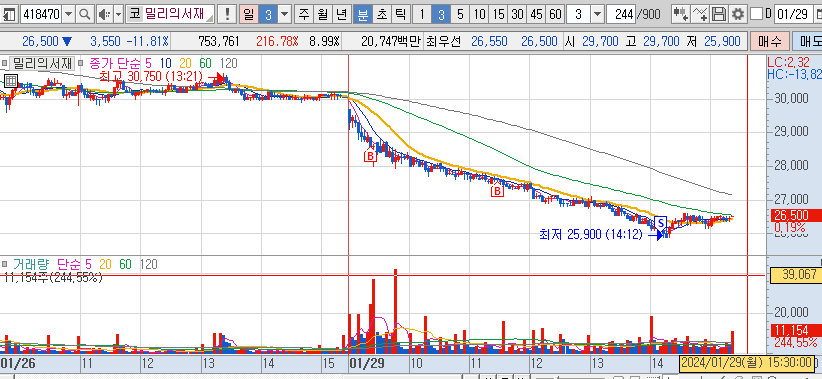Select the 초 (second) period toggle
822x379 pixels.
pyautogui.click(x=381, y=14)
